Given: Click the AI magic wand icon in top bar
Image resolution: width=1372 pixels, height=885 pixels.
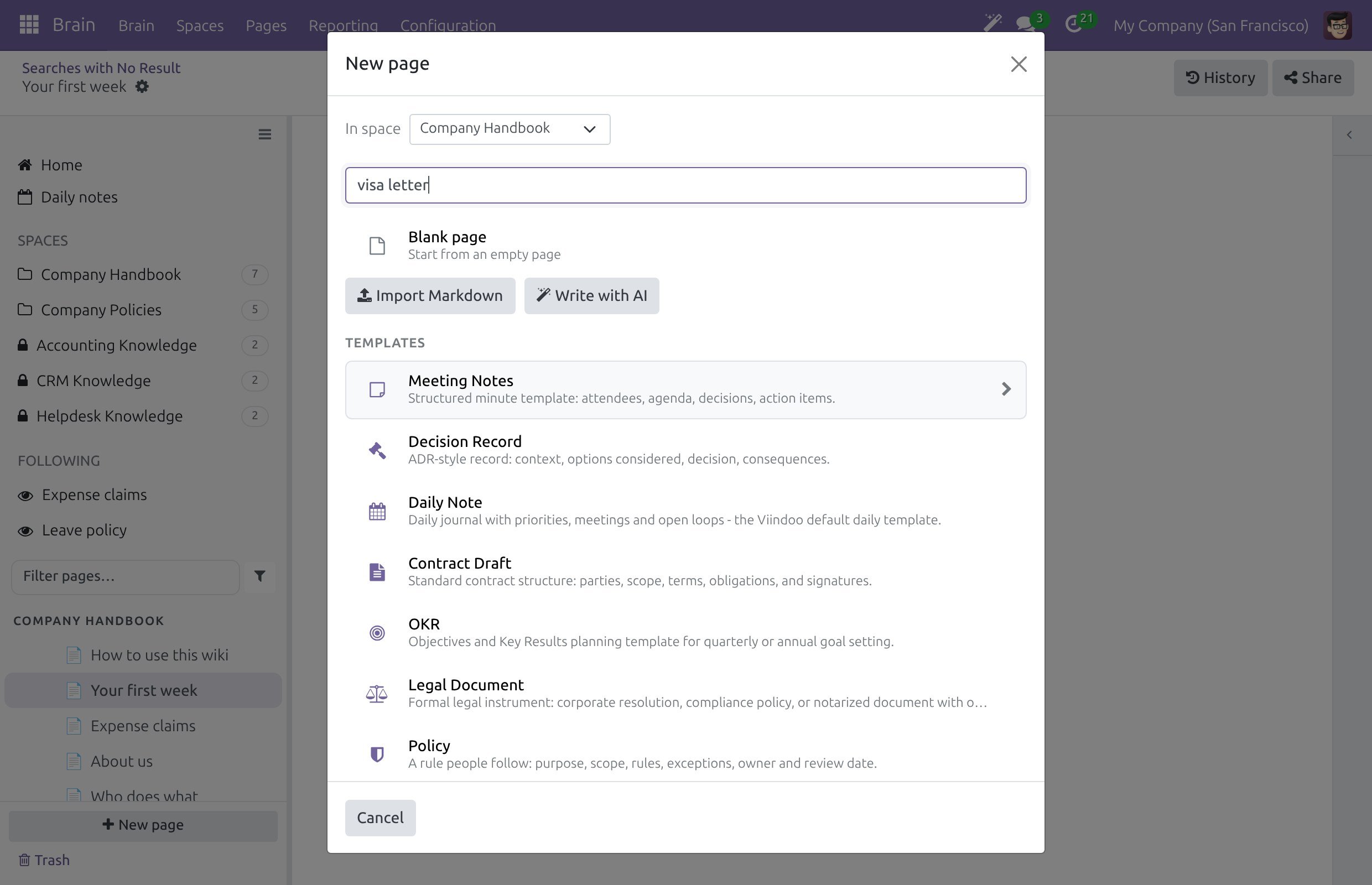Looking at the screenshot, I should click(992, 24).
